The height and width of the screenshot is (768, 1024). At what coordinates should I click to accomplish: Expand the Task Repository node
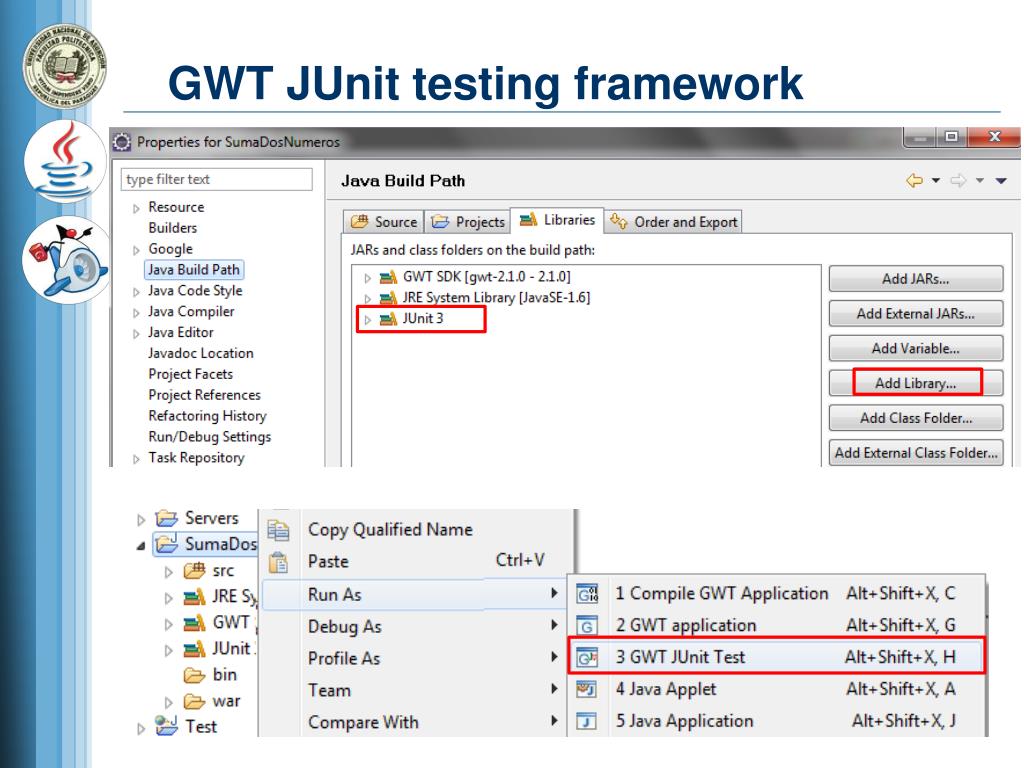click(136, 459)
